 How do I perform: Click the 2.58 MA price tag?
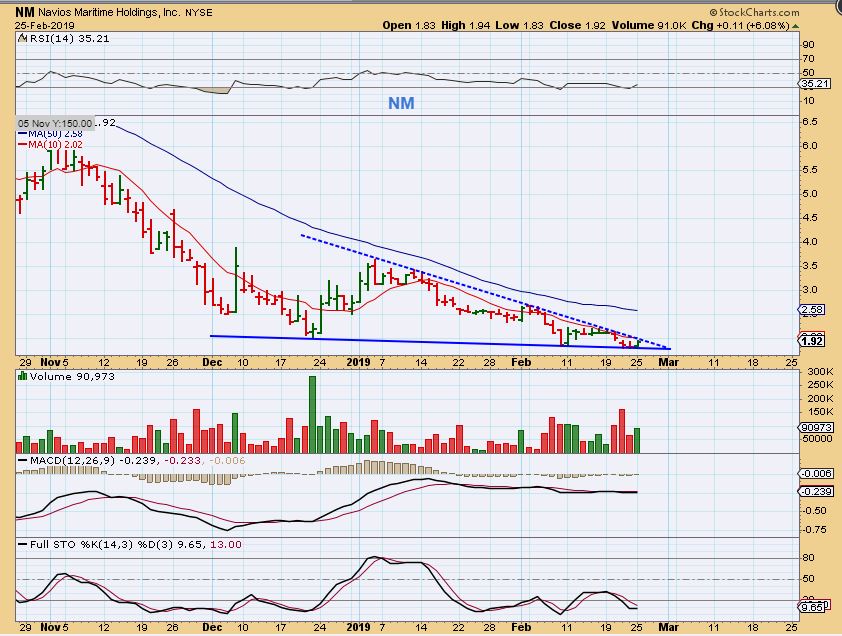[x=811, y=309]
